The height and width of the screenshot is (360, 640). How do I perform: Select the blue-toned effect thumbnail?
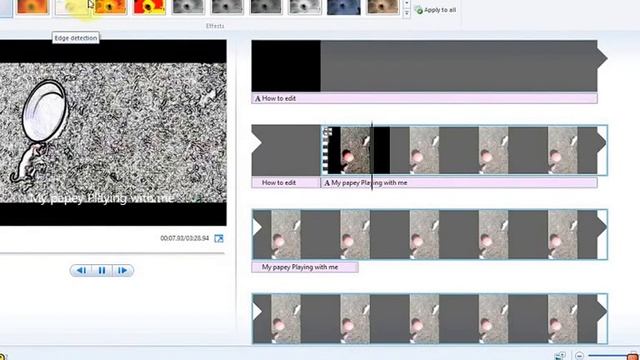click(x=344, y=7)
